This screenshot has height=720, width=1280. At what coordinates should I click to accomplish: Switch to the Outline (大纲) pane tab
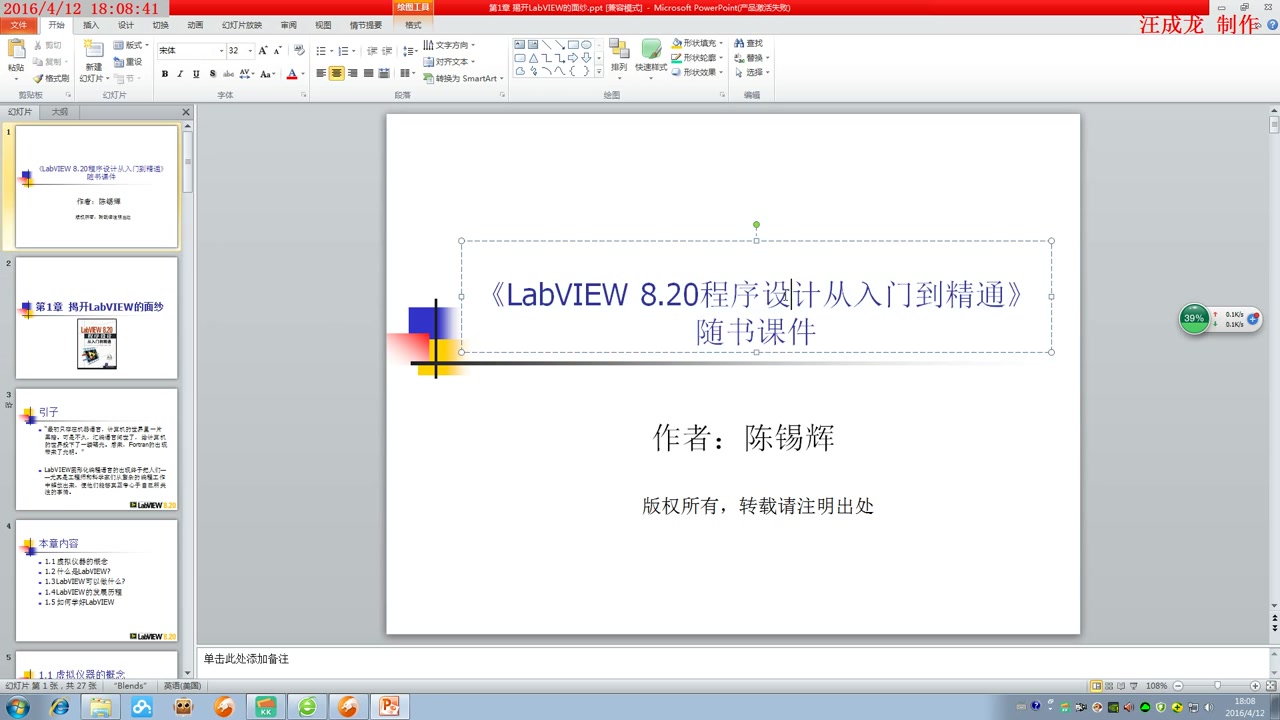pyautogui.click(x=60, y=112)
